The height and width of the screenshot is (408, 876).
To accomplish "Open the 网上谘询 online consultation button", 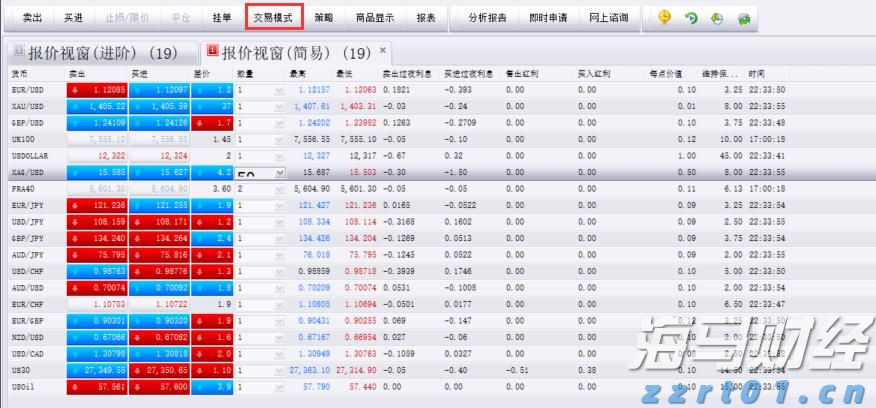I will coord(609,18).
